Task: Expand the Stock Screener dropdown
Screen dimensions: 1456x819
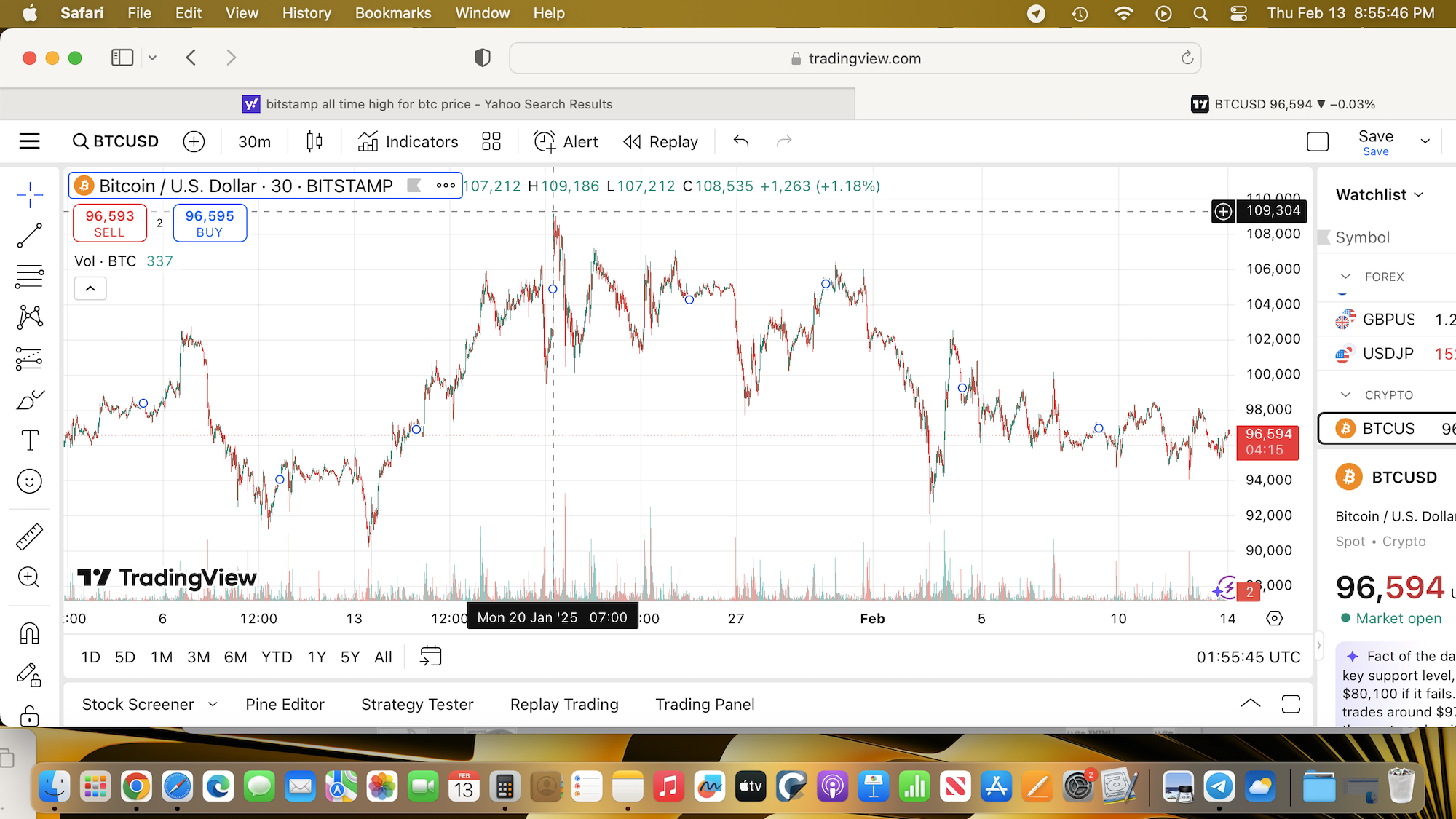Action: [213, 704]
